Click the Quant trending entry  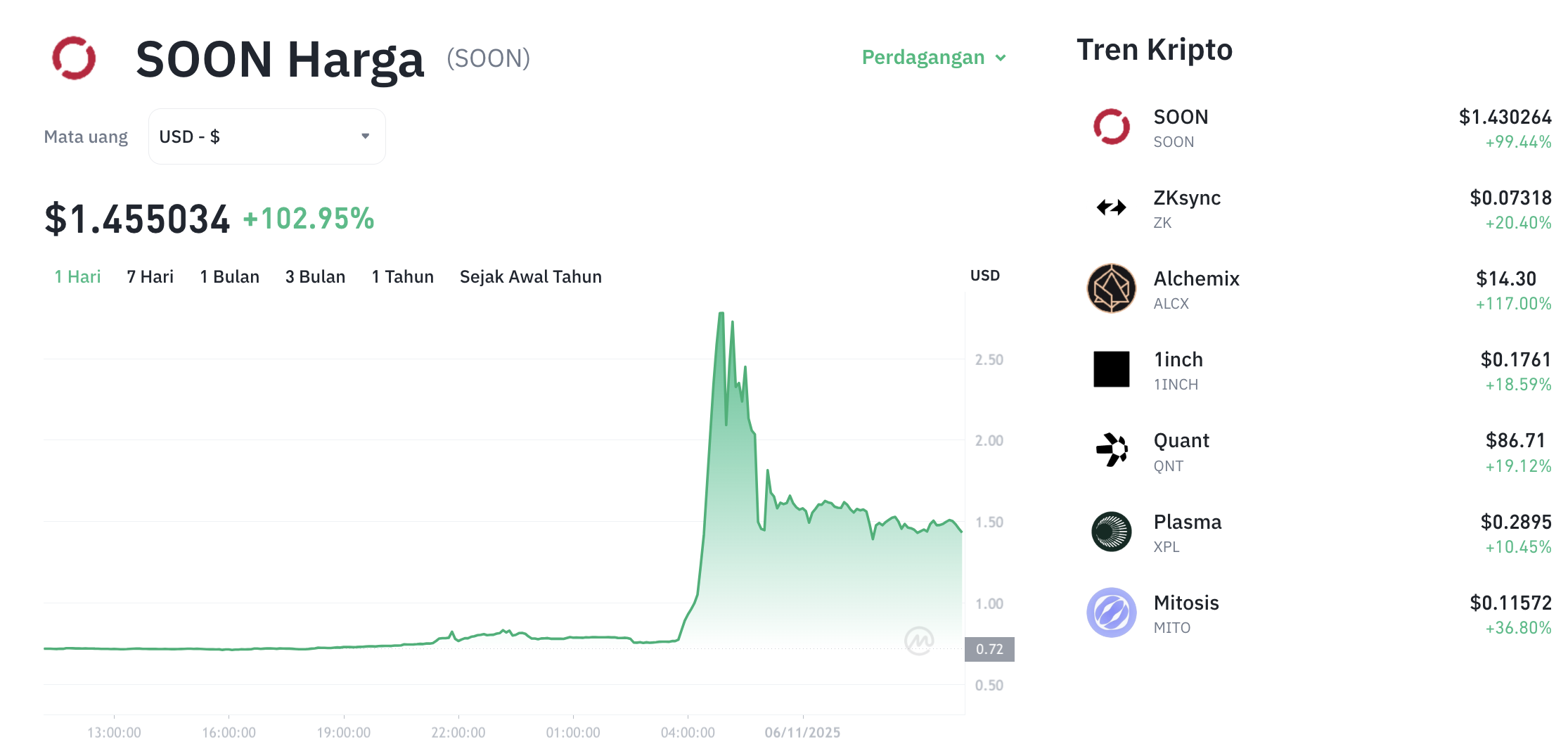[1181, 440]
